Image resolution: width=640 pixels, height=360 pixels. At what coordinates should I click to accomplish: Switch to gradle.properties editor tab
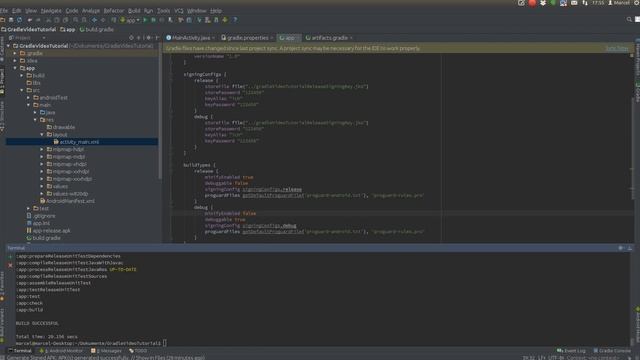247,38
